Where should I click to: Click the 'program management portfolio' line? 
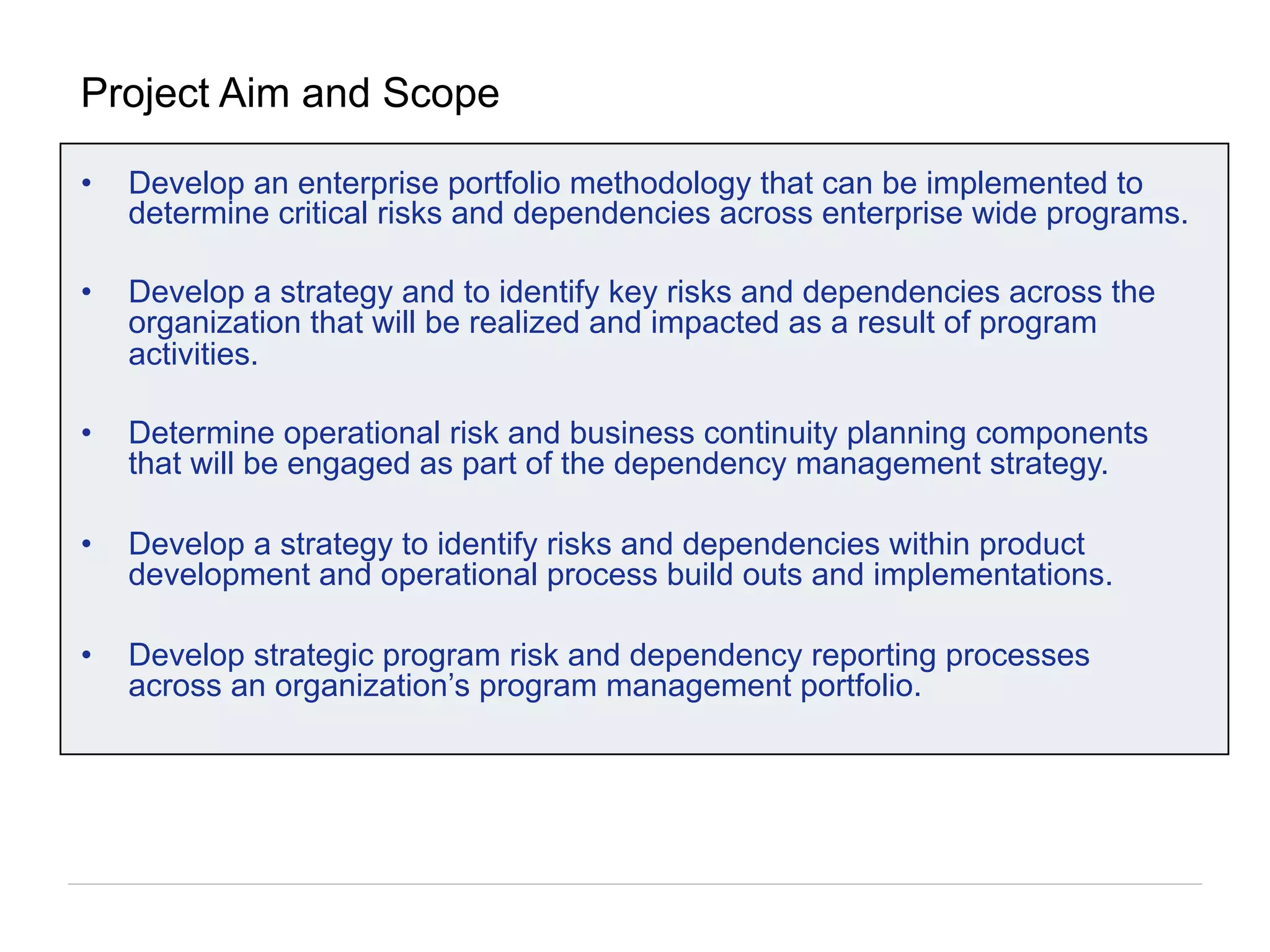525,685
